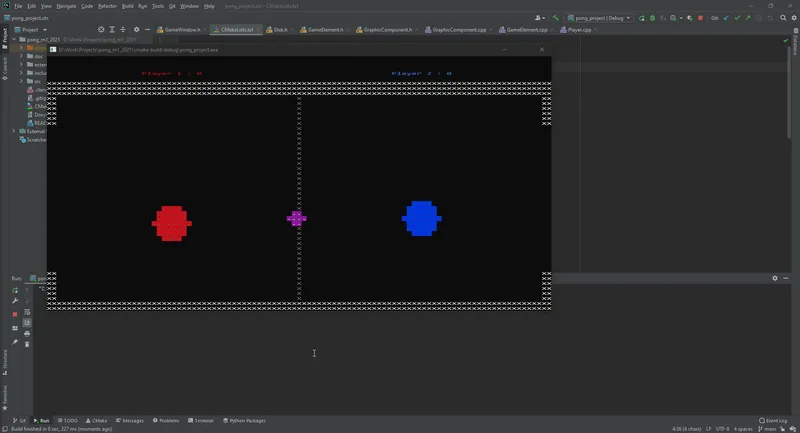Screen dimensions: 800x433
Task: Open the Refactor menu
Action: pos(107,6)
